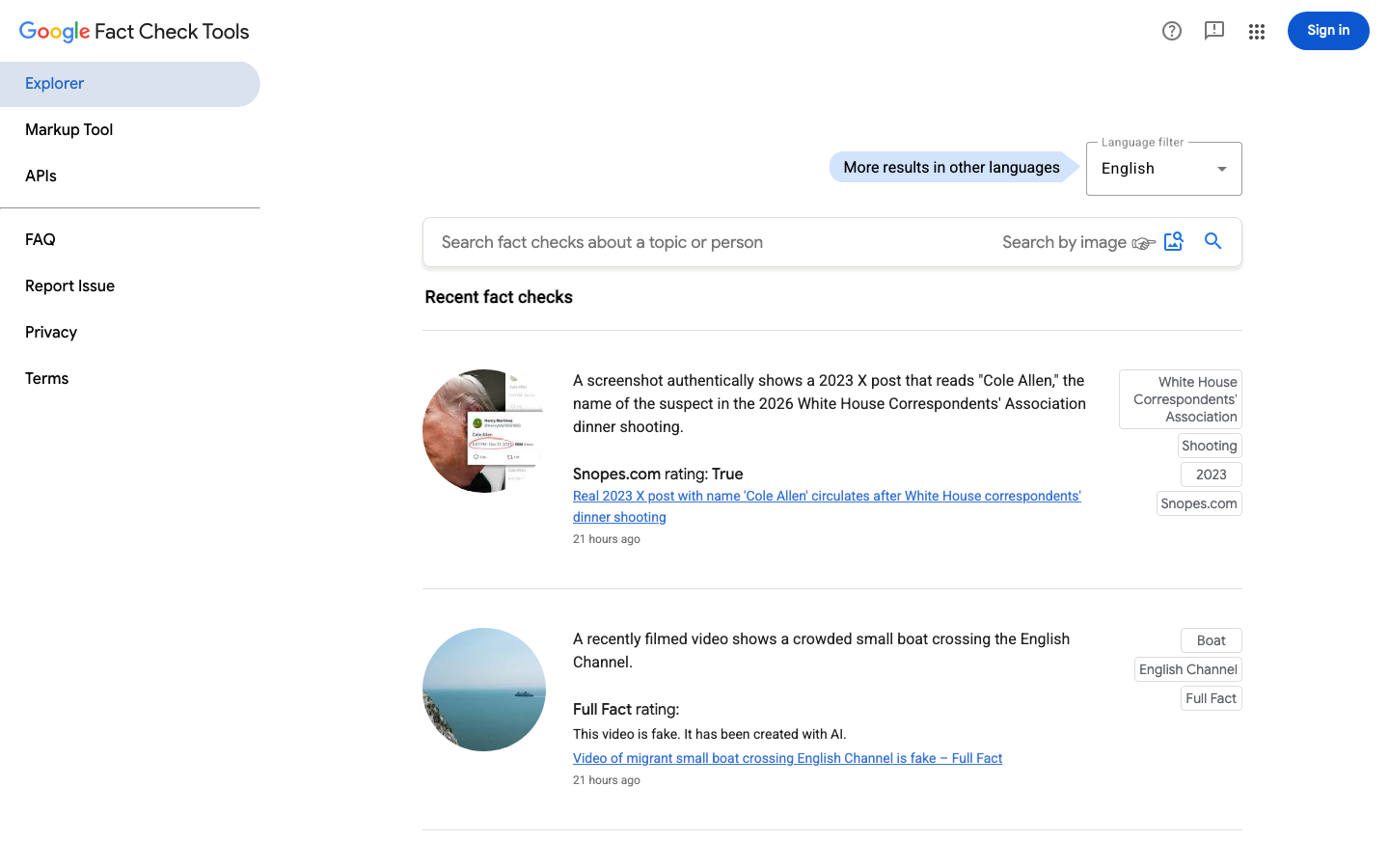Open the Full Fact small boat article link
The height and width of the screenshot is (868, 1389).
(787, 758)
